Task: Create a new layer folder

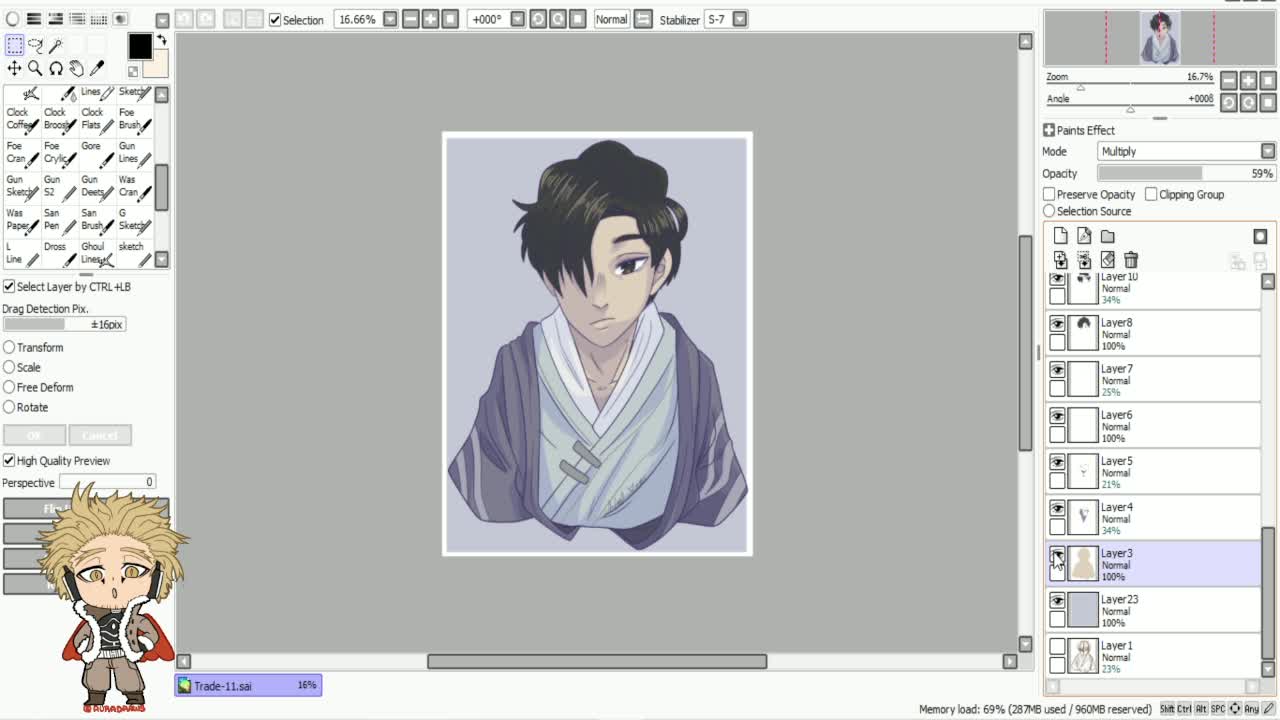Action: tap(1107, 236)
